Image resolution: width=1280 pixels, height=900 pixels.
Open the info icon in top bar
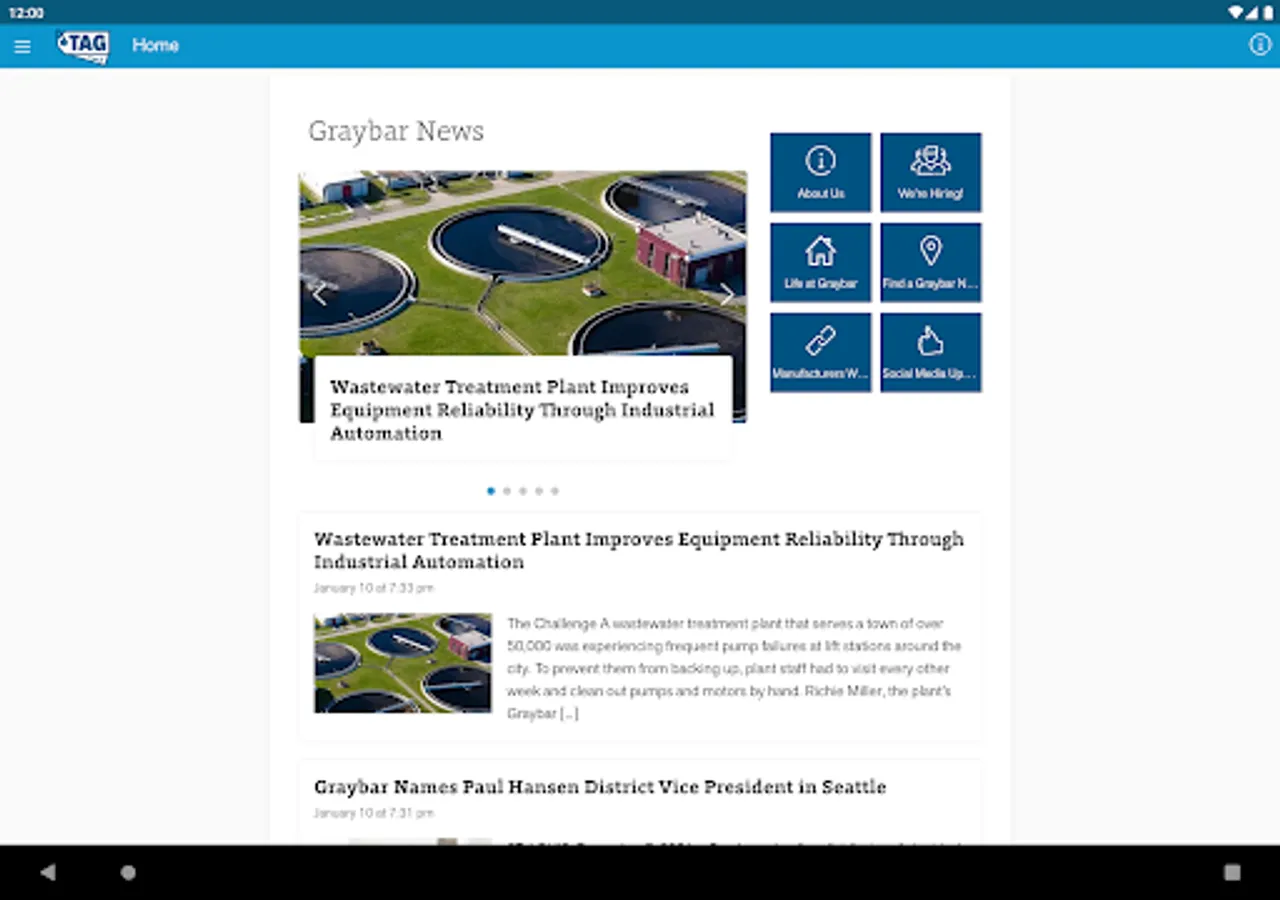tap(1260, 45)
